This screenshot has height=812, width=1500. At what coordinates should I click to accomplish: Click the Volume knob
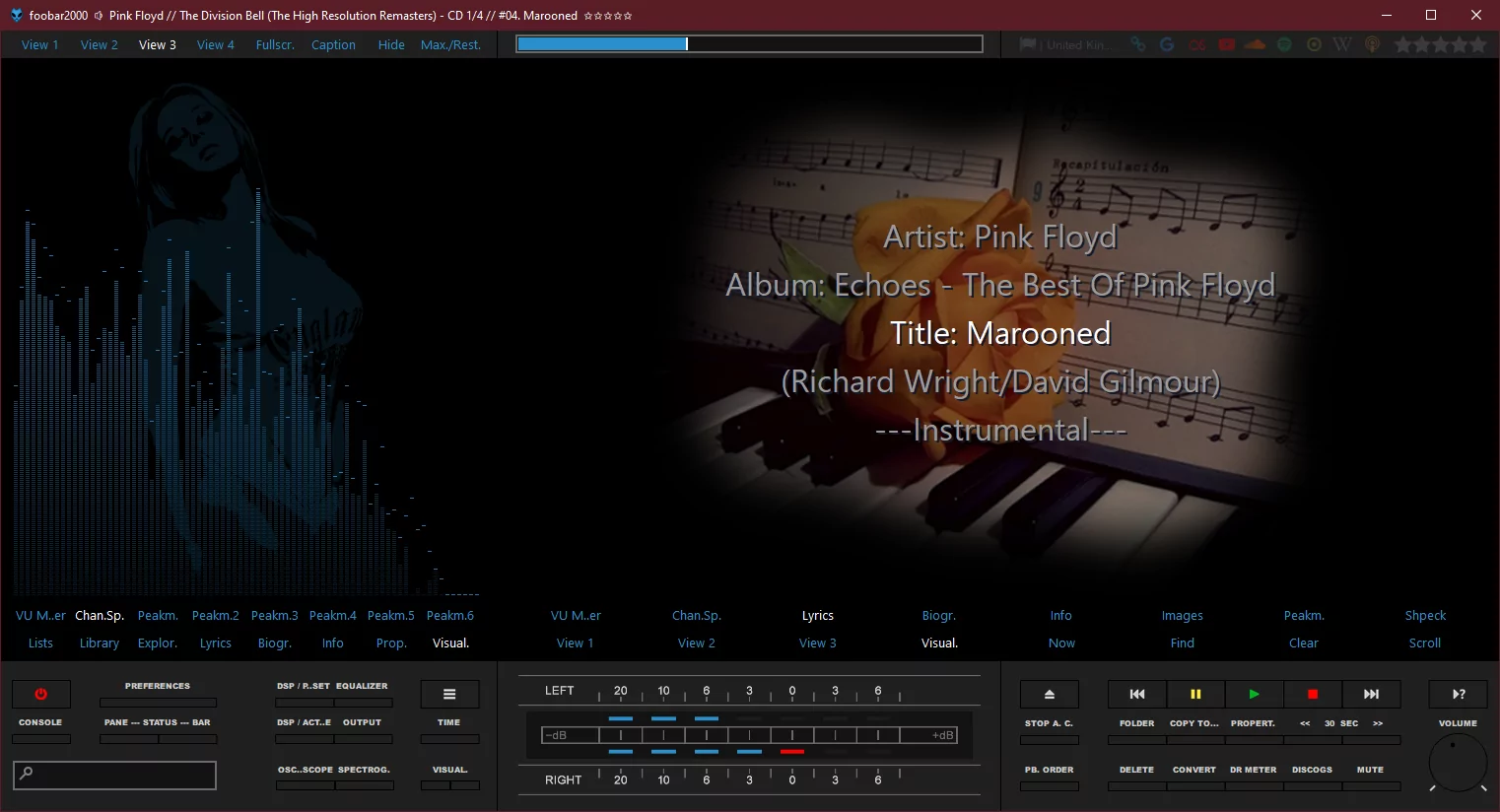[1458, 762]
